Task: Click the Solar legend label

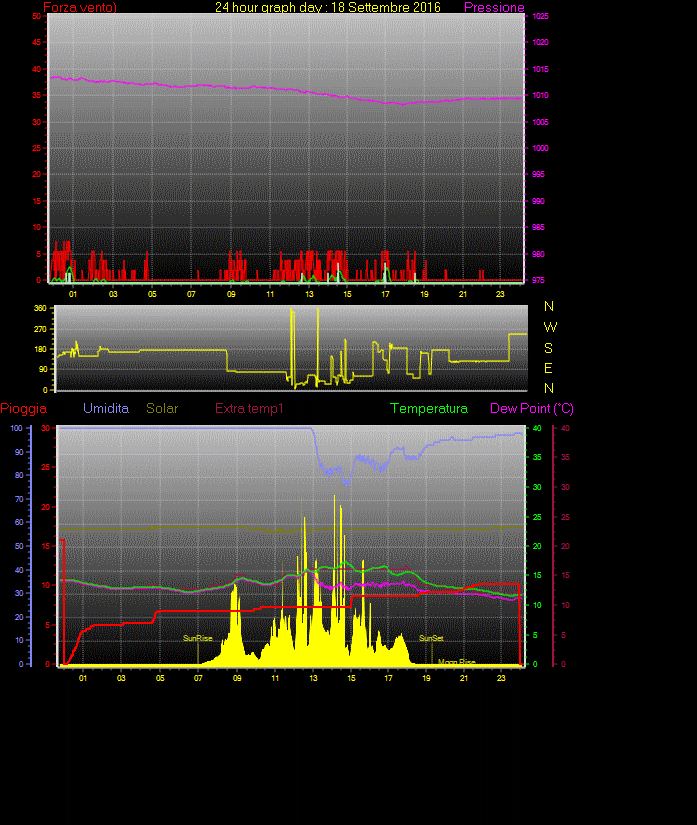Action: [x=162, y=409]
